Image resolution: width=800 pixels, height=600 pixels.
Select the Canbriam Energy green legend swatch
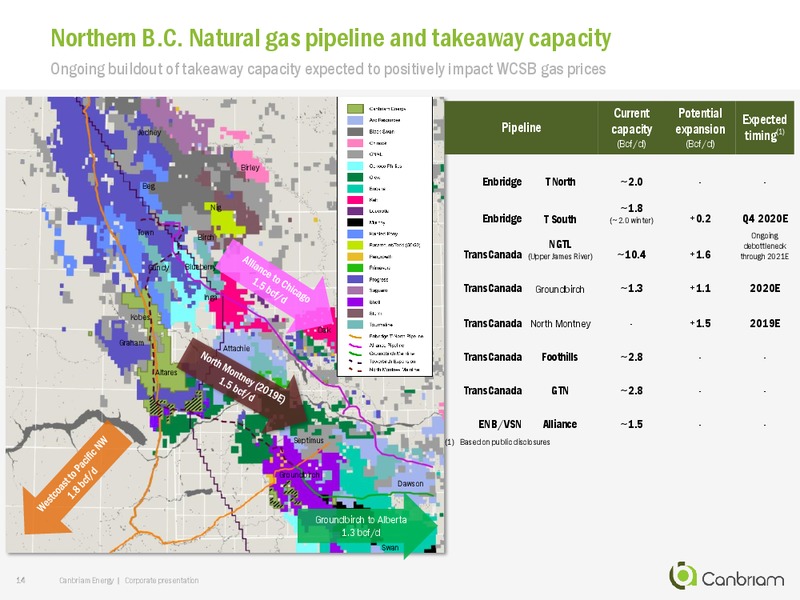[x=355, y=109]
